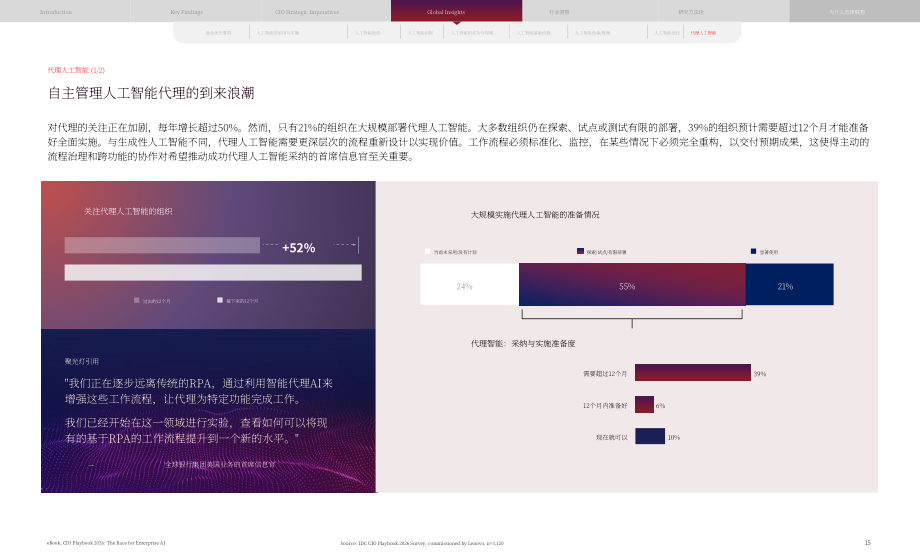Viewport: 920px width, 559px height.
Task: Select the red 代理人工智能 sub-navigation item
Action: click(703, 33)
